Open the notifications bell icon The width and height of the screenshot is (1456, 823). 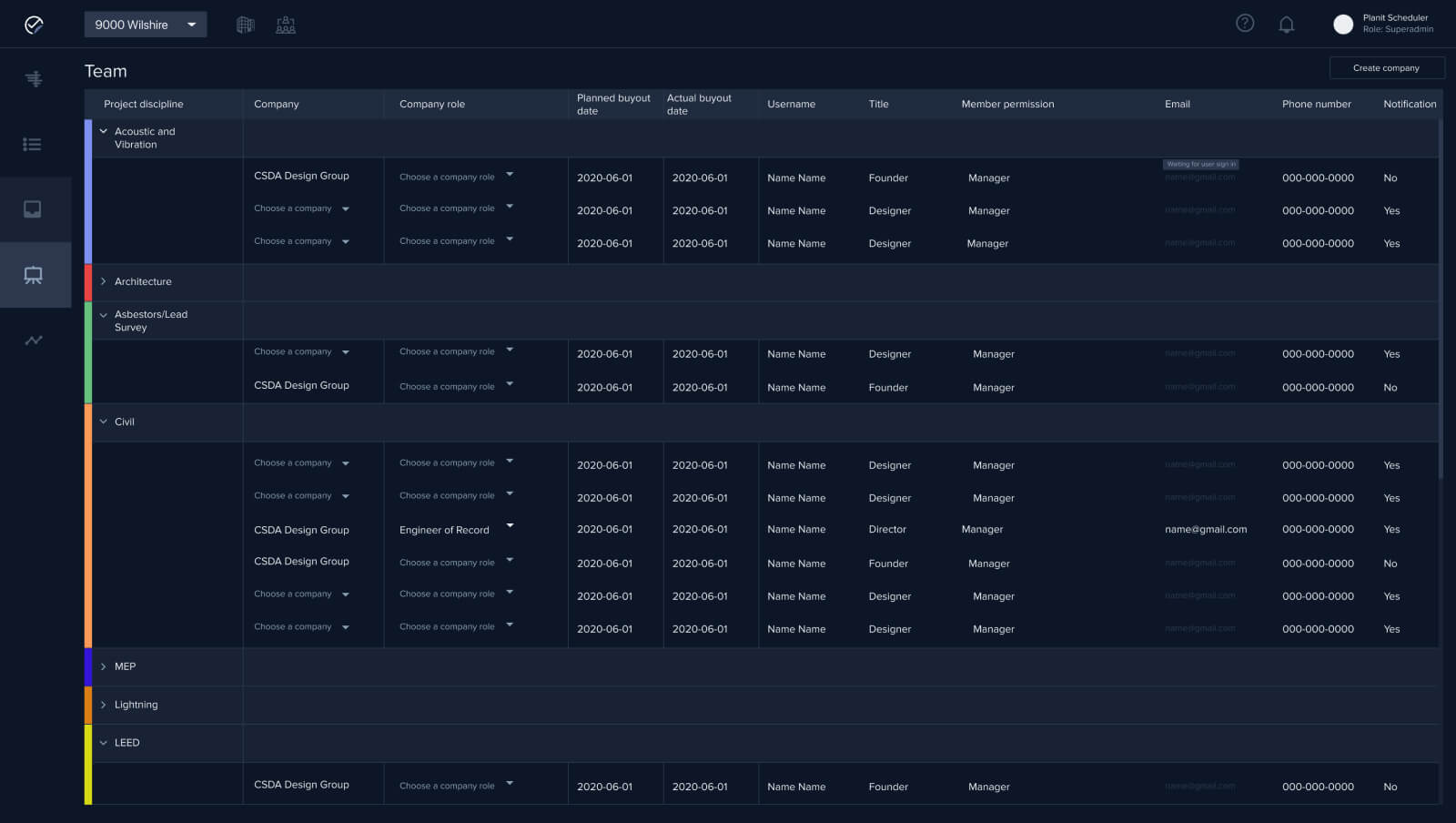click(x=1286, y=25)
